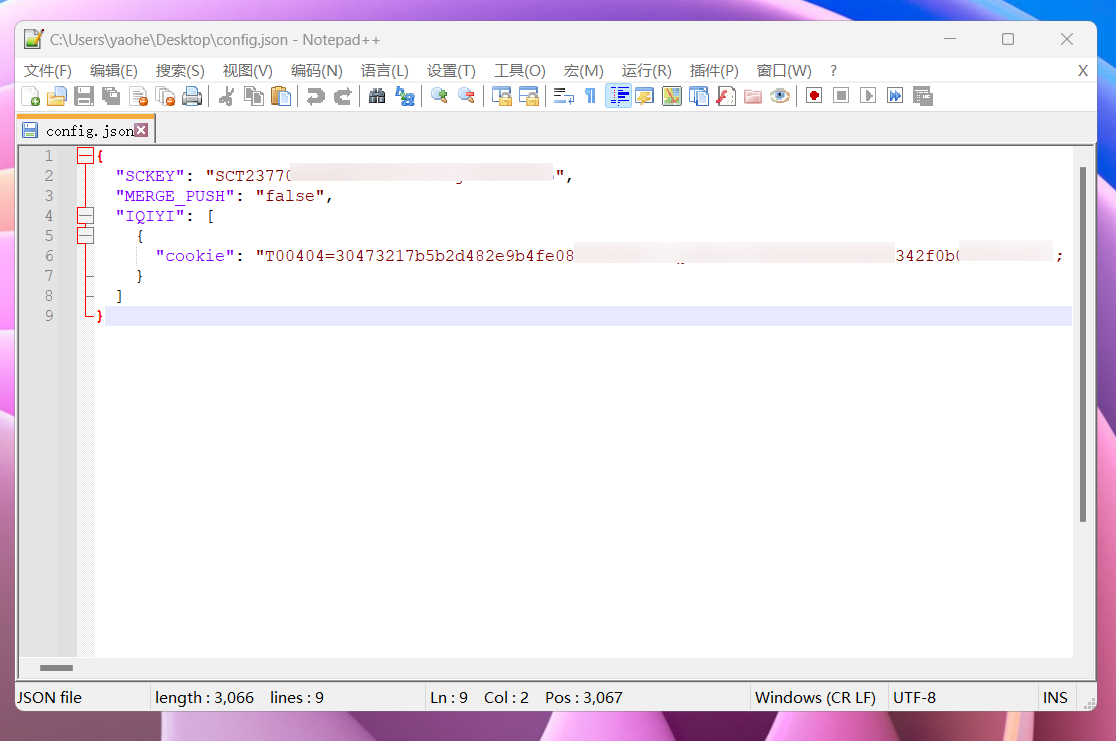
Task: Open the 工具(O) menu
Action: point(520,71)
